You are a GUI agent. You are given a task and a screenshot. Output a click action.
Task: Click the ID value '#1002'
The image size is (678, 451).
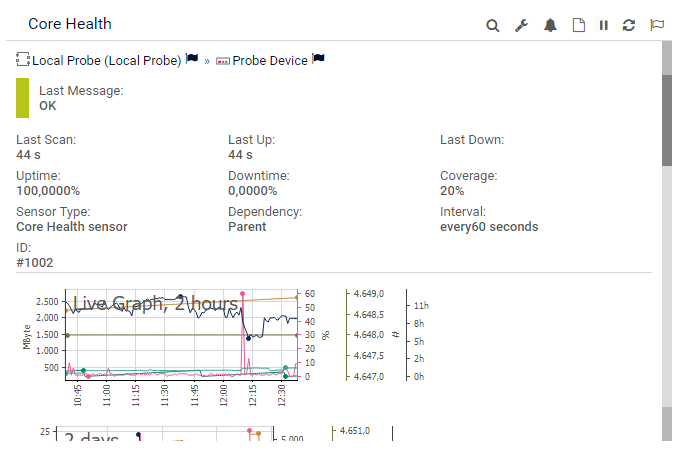(35, 262)
